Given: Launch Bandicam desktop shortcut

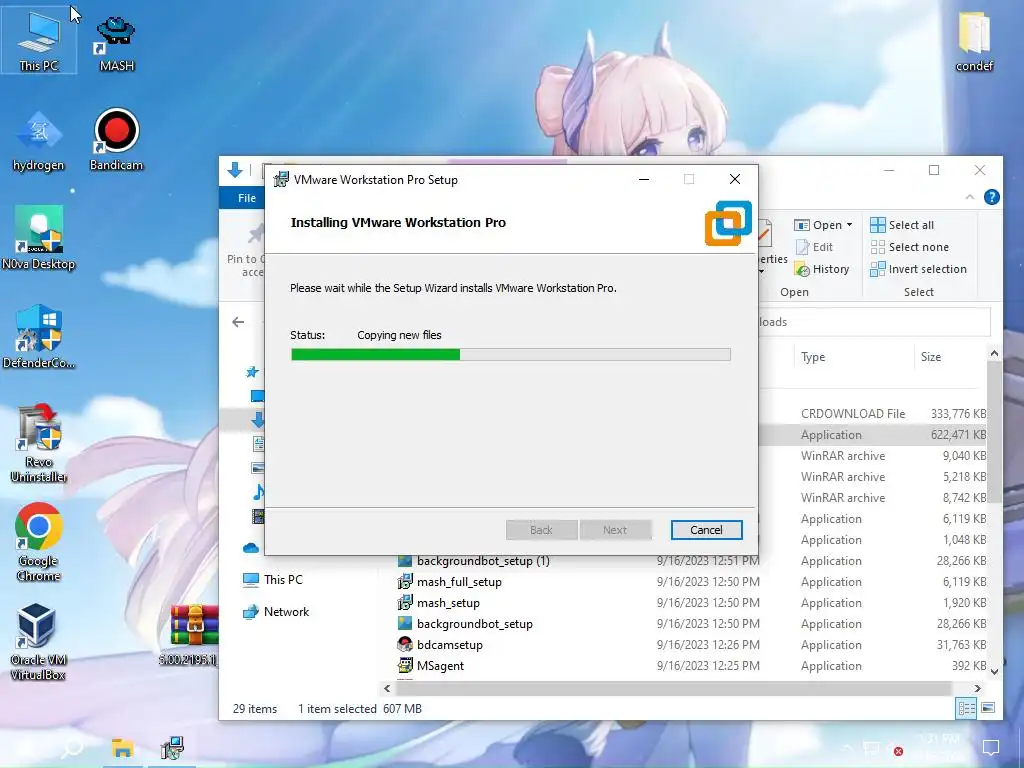Looking at the screenshot, I should pyautogui.click(x=116, y=140).
